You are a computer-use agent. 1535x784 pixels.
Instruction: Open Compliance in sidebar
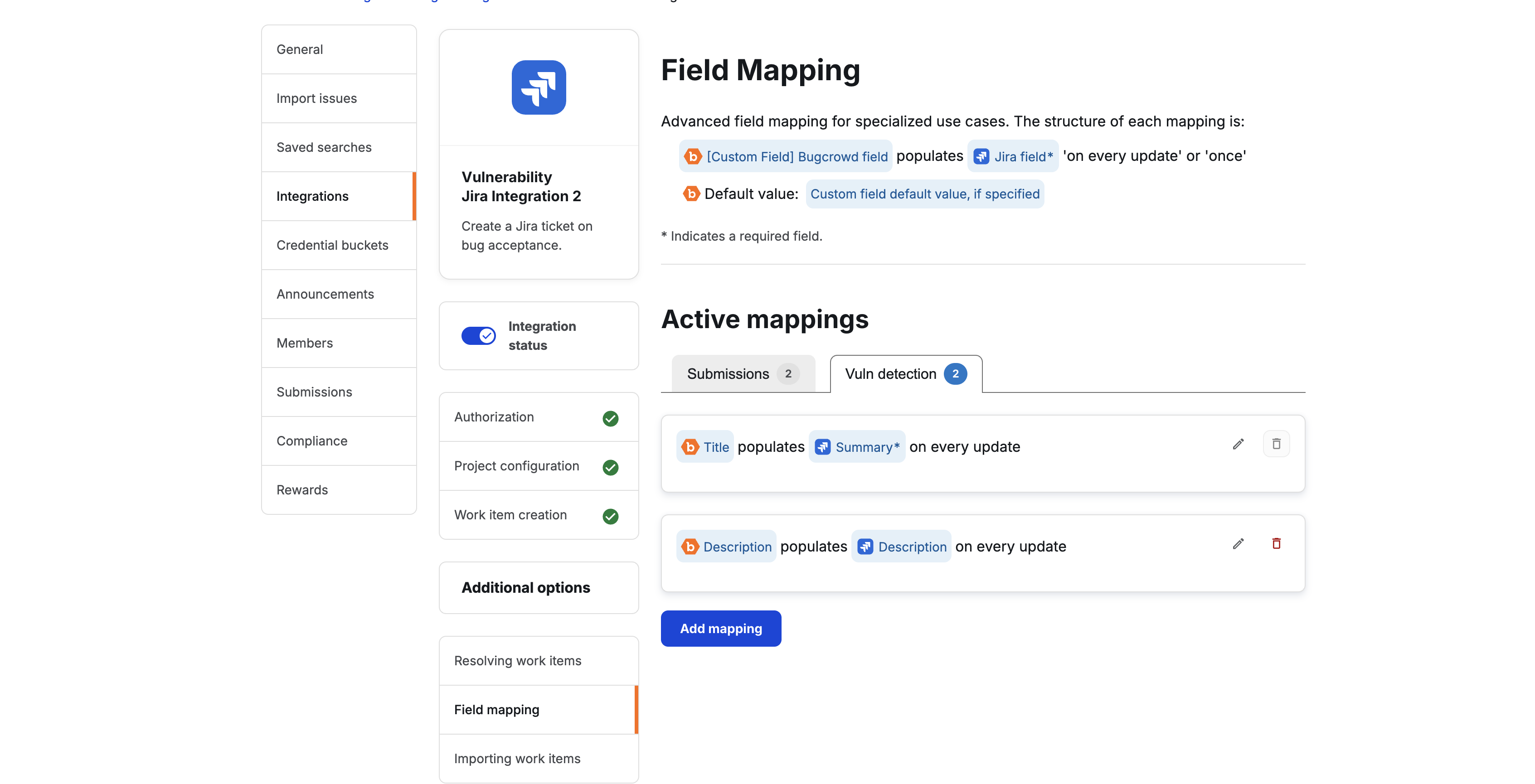(x=339, y=441)
